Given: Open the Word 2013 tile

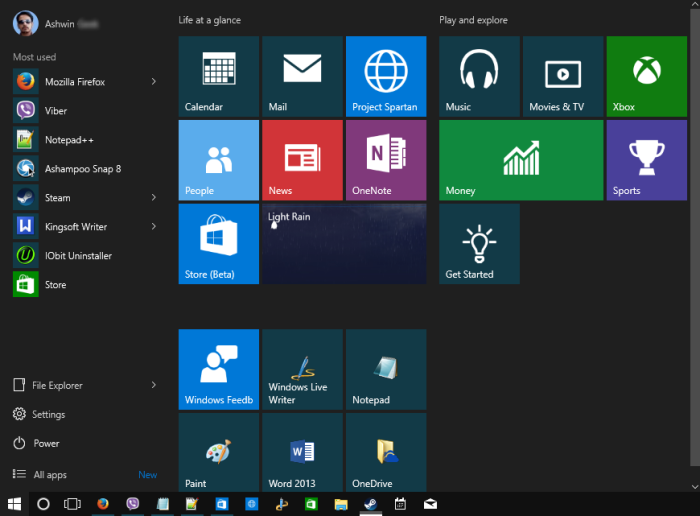Looking at the screenshot, I should 302,453.
